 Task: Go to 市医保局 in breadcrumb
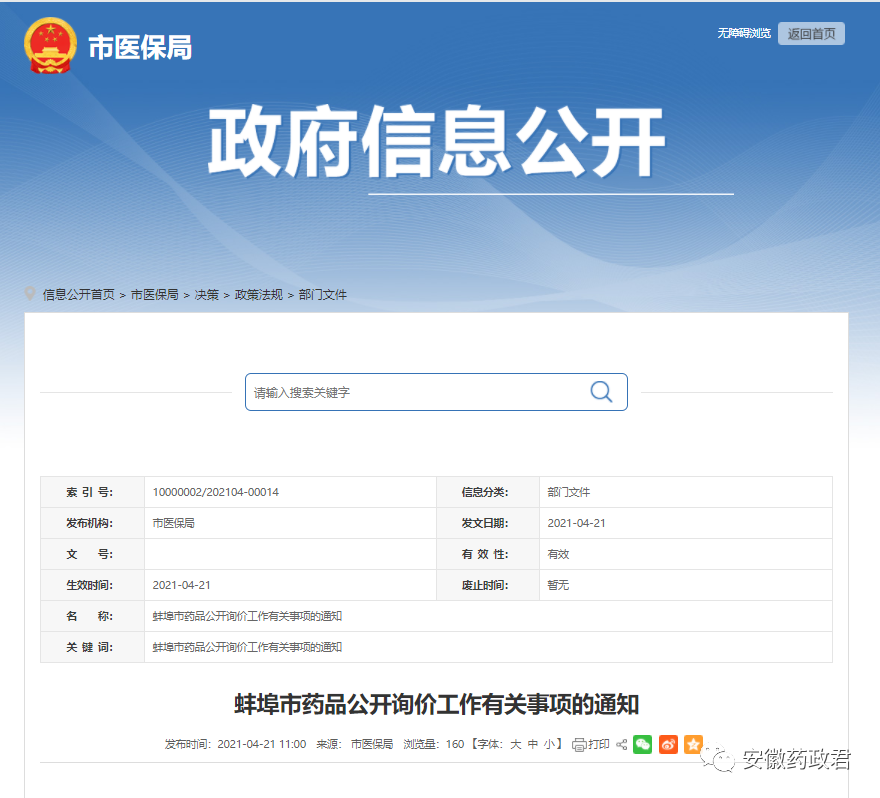(154, 295)
